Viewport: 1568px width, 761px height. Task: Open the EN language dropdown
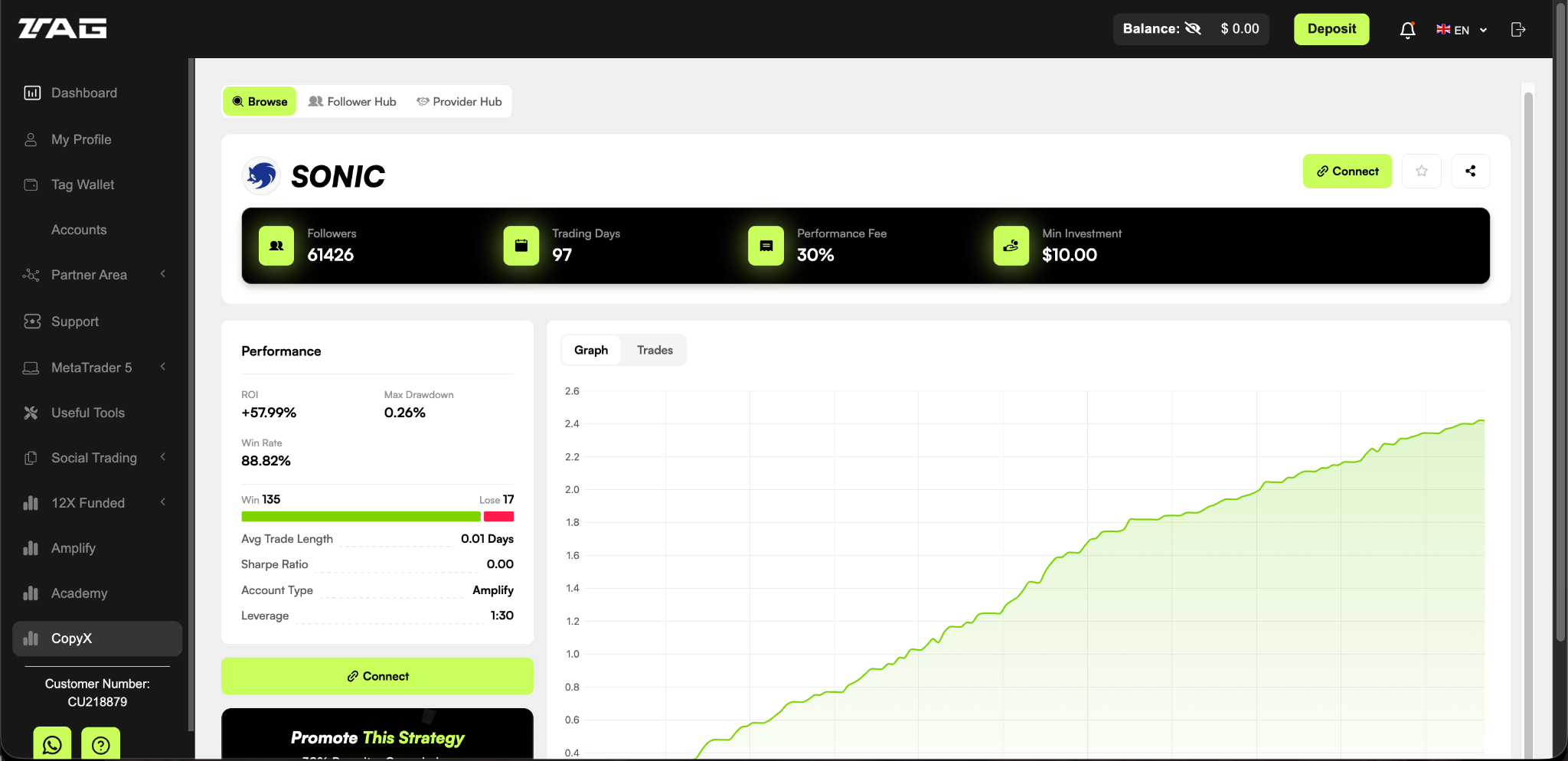click(1459, 29)
